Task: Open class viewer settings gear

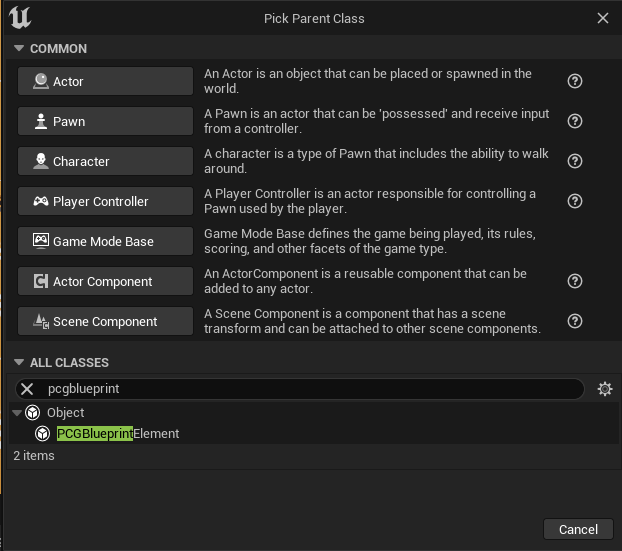Action: (605, 389)
